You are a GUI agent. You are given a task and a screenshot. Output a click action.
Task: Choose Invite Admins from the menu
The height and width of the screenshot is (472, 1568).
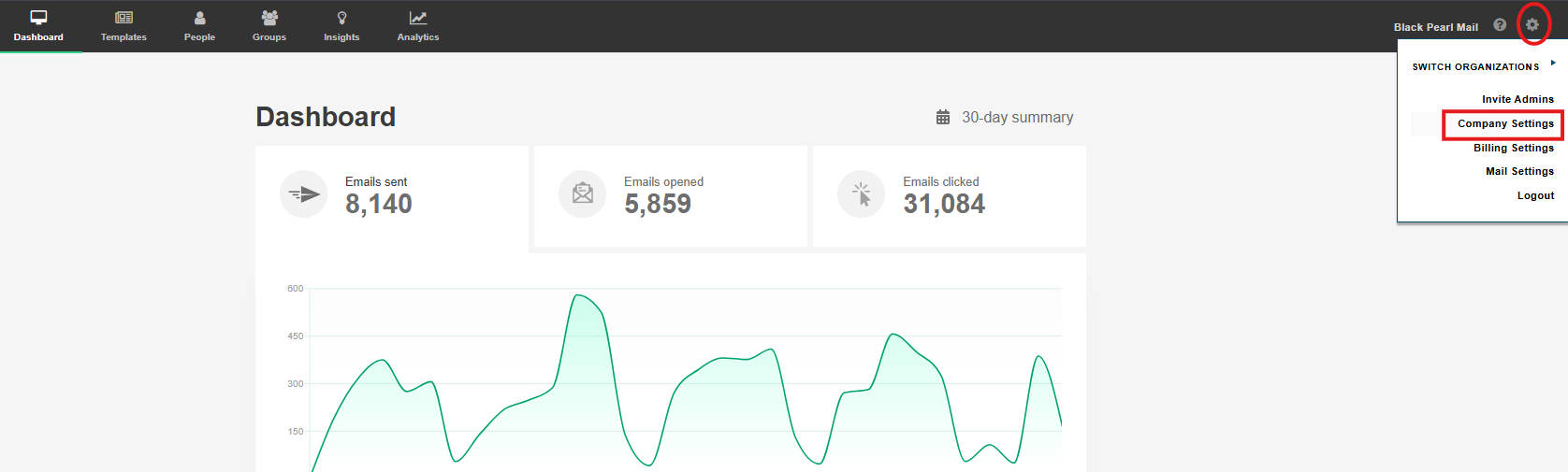tap(1517, 99)
